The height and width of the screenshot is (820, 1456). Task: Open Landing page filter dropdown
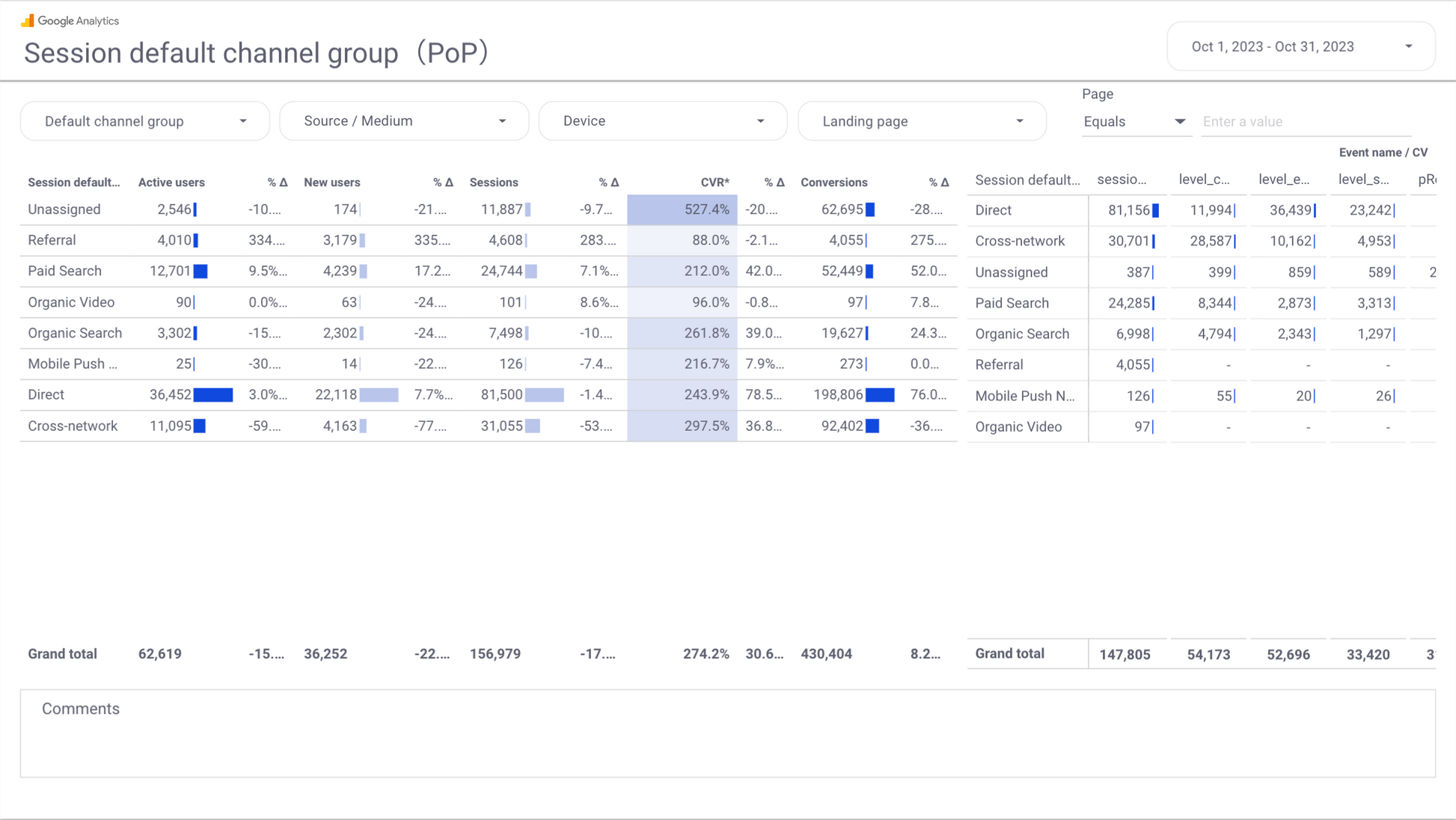coord(922,121)
